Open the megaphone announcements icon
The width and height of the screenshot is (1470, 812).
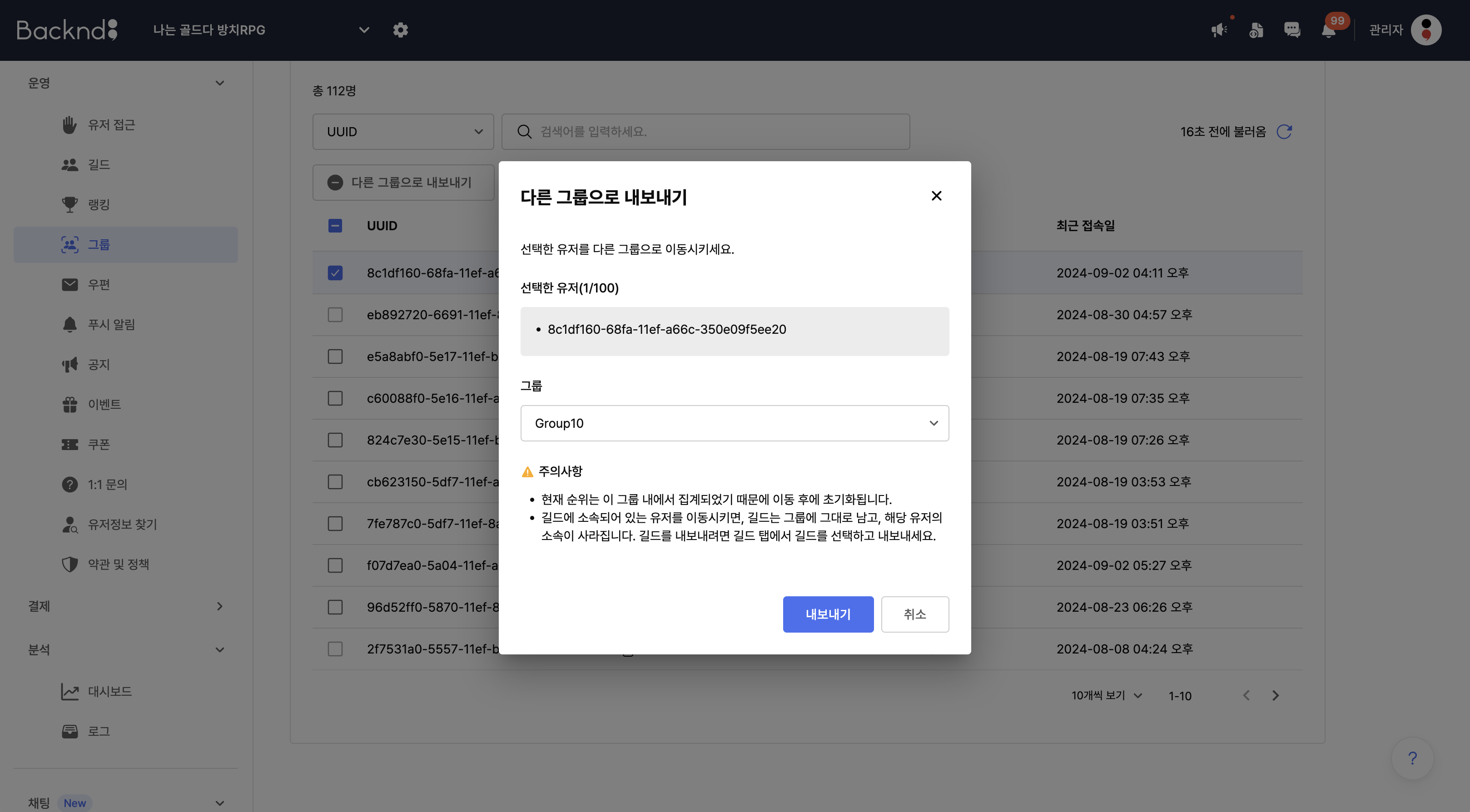pyautogui.click(x=1219, y=30)
